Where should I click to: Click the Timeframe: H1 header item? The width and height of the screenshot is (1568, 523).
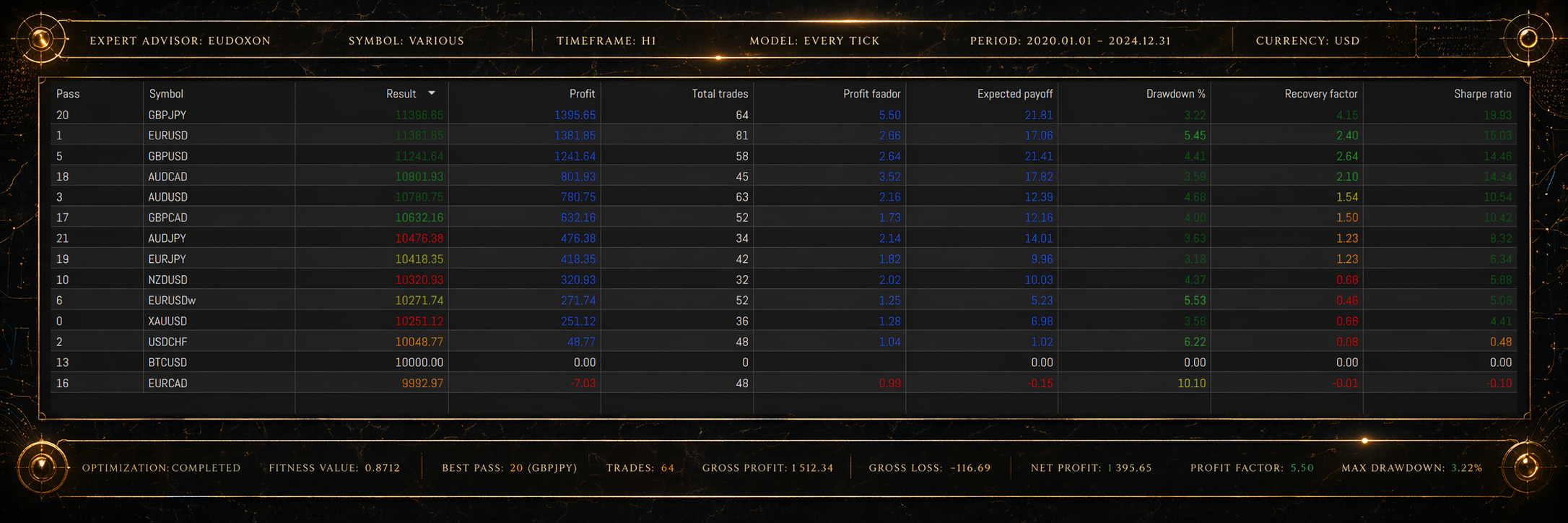coord(606,41)
